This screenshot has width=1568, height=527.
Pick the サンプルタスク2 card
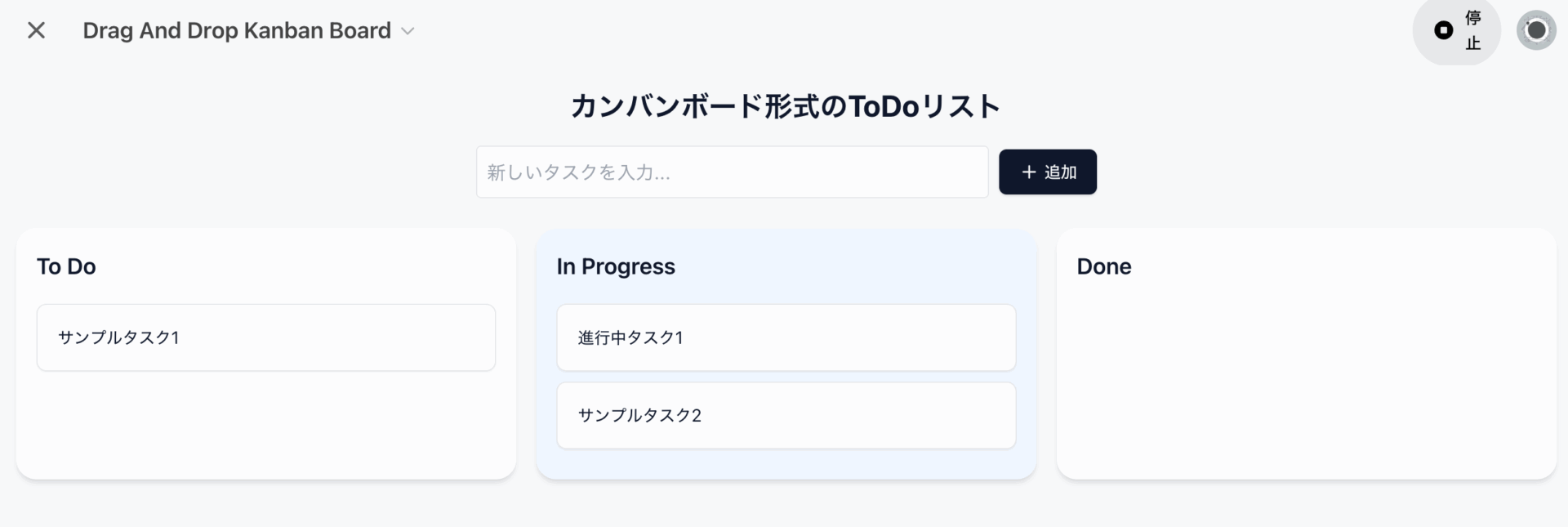point(786,415)
